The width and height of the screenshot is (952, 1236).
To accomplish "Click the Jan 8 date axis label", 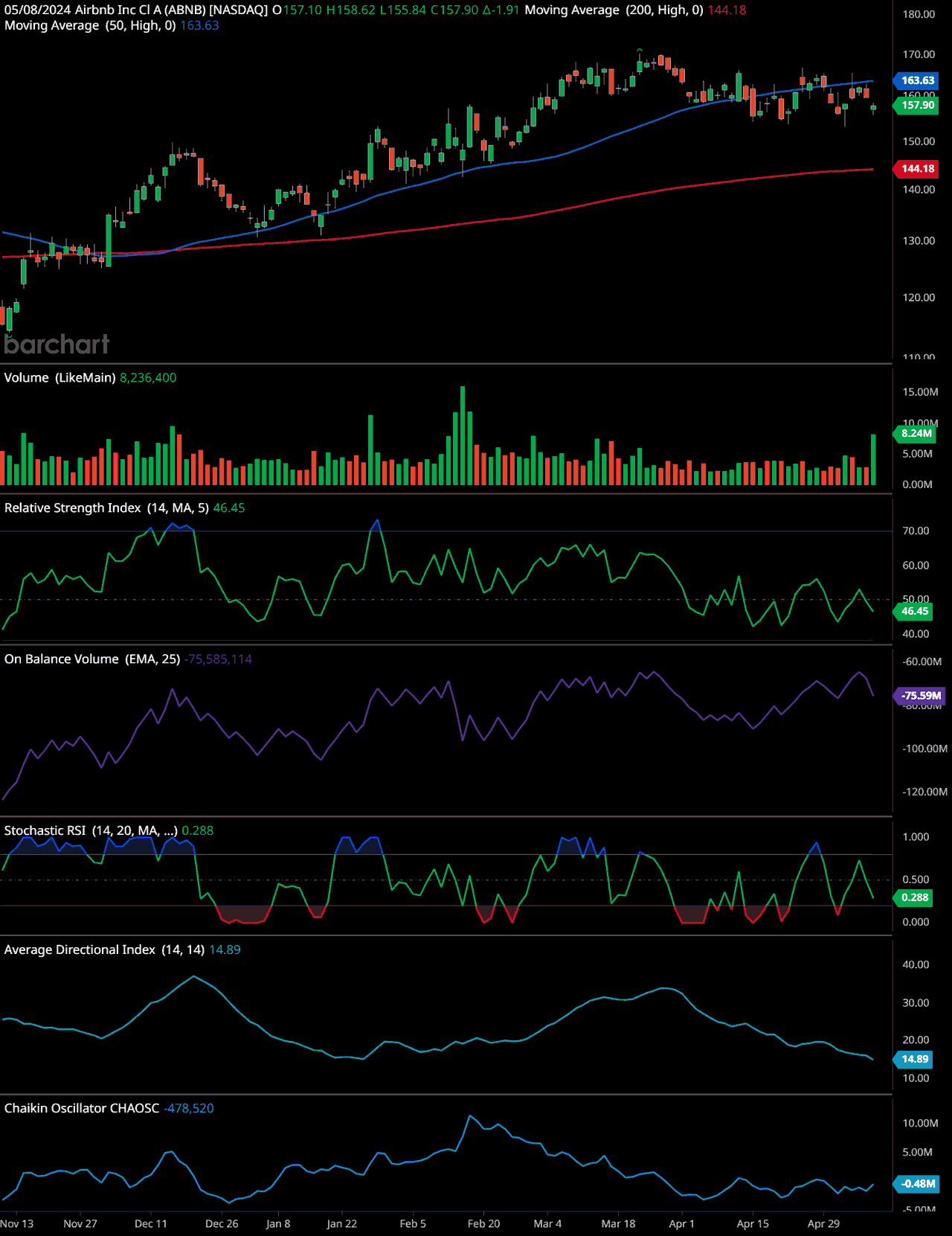I will [x=278, y=1223].
